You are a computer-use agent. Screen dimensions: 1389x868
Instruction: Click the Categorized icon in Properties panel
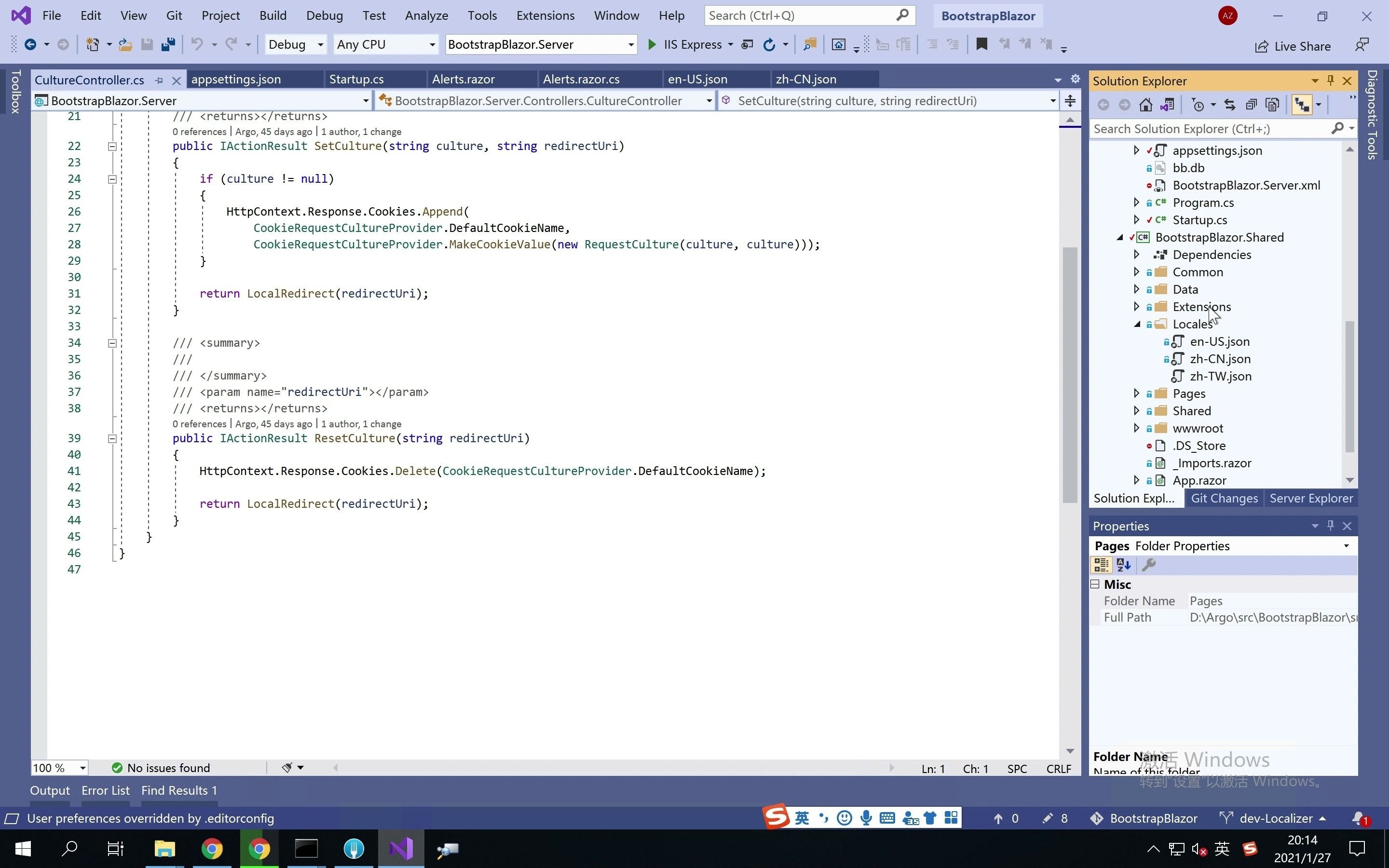[x=1101, y=565]
